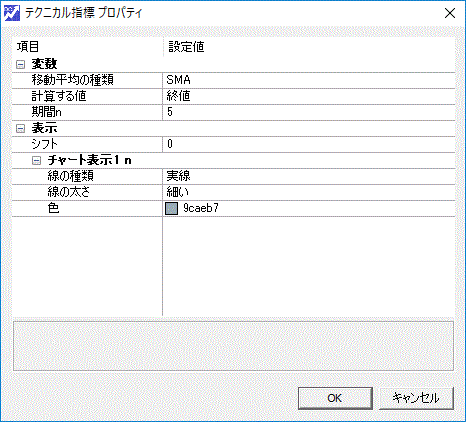Image resolution: width=466 pixels, height=422 pixels.
Task: Select the 移動平均の種類 row label
Action: pyautogui.click(x=73, y=80)
